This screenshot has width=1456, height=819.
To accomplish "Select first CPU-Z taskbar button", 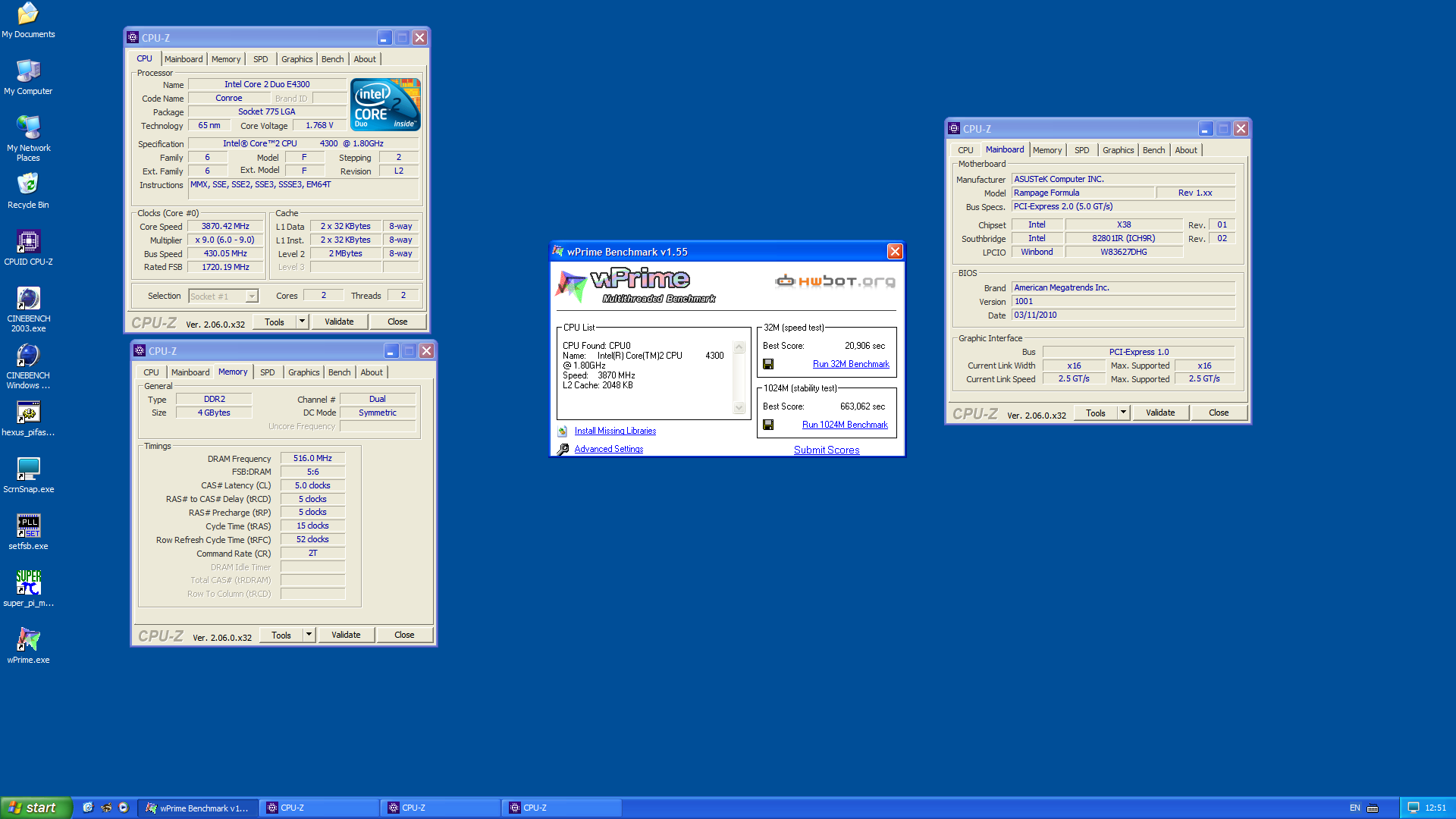I will coord(318,808).
